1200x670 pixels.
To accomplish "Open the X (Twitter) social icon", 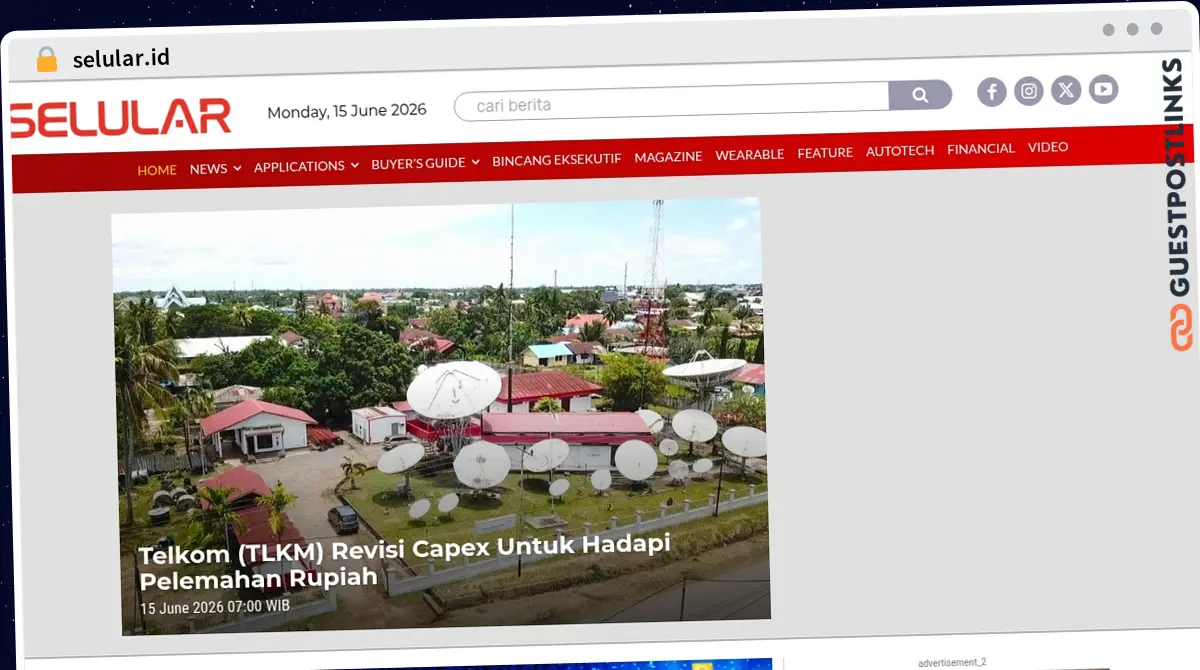I will point(1066,91).
